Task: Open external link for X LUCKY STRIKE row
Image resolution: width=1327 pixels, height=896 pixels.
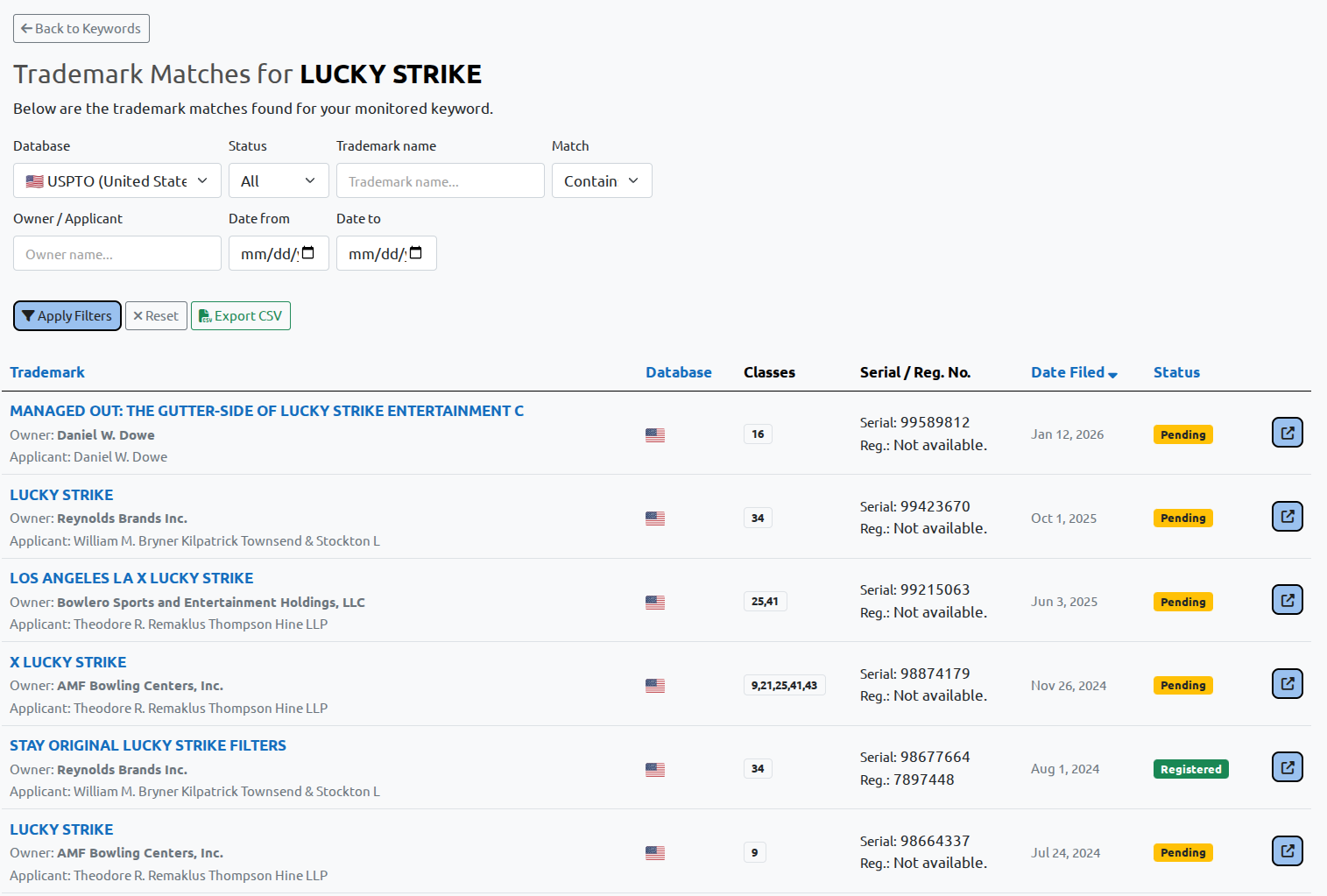Action: (x=1287, y=683)
